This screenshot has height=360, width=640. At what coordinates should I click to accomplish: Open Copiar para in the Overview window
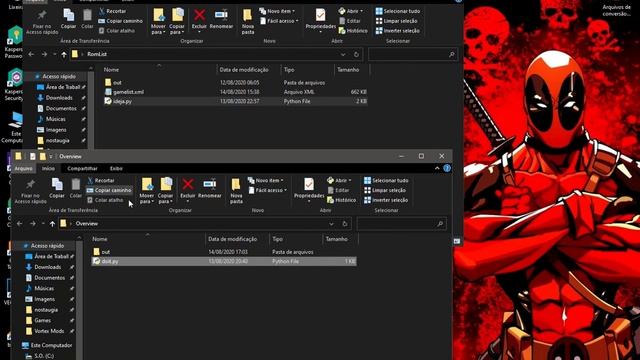[165, 191]
